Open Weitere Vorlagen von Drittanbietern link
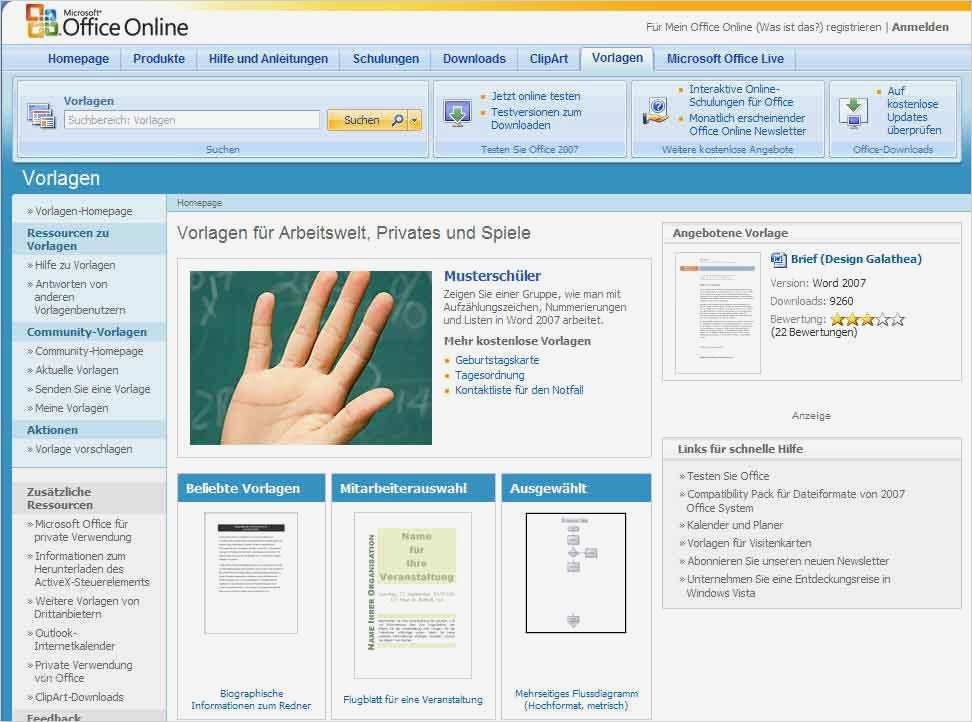 click(87, 607)
